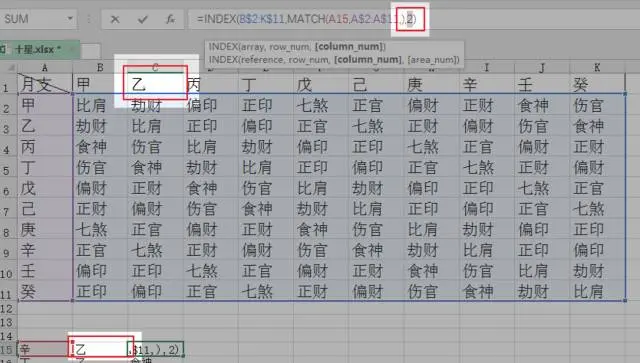
Task: Select cell C1 containing 乙
Action: point(156,84)
